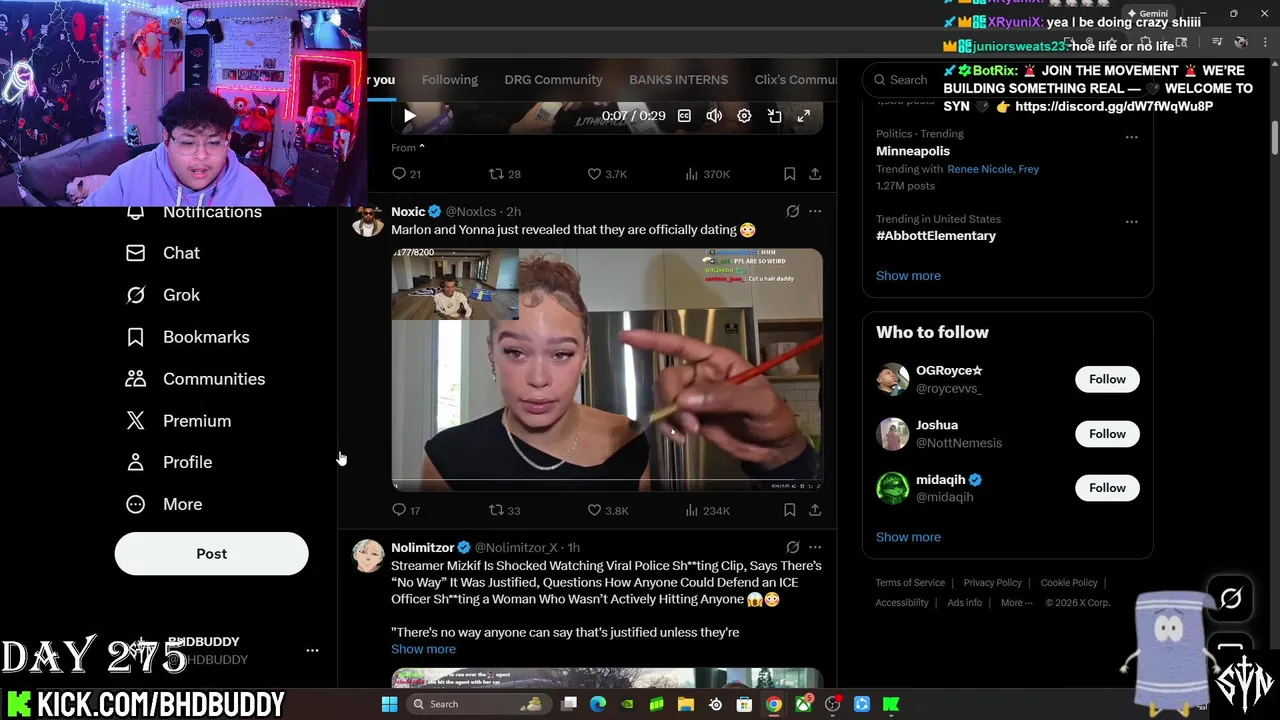This screenshot has height=720, width=1280.
Task: Switch to the Following tab
Action: point(449,80)
